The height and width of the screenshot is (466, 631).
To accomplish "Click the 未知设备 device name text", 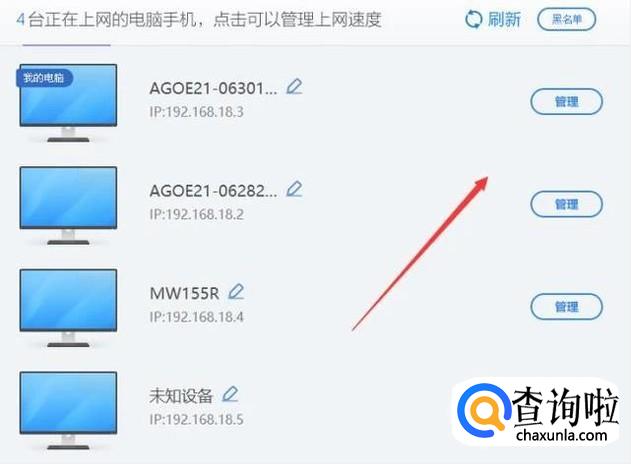I will (181, 396).
